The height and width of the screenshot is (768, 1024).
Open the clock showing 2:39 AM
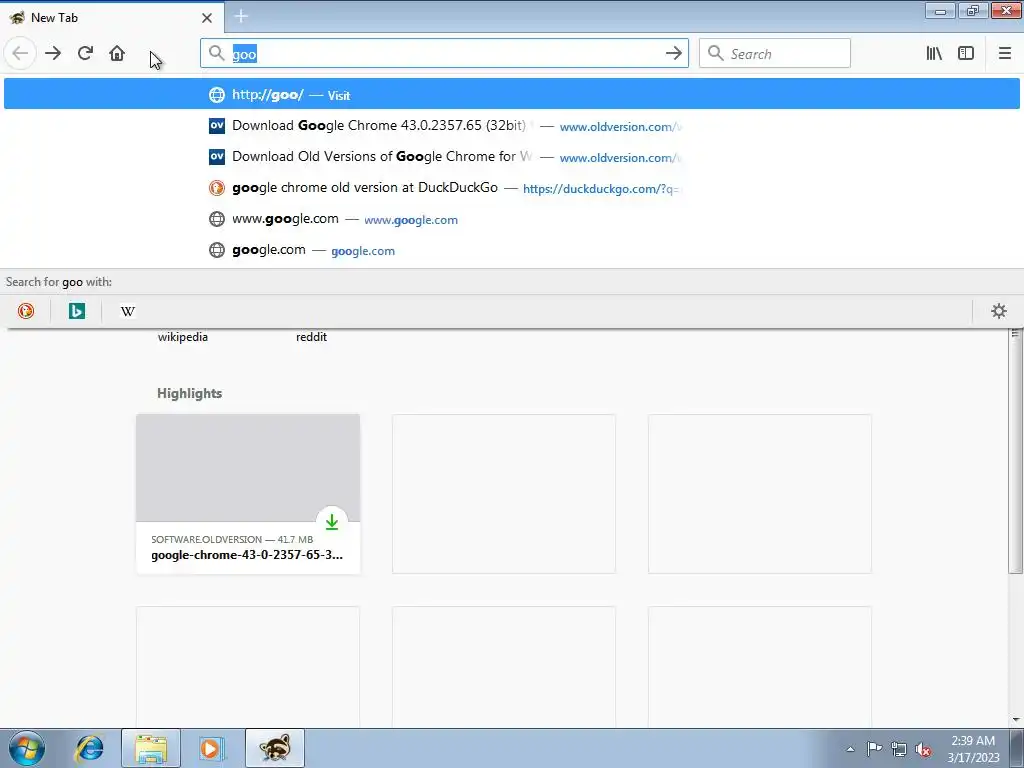point(973,749)
